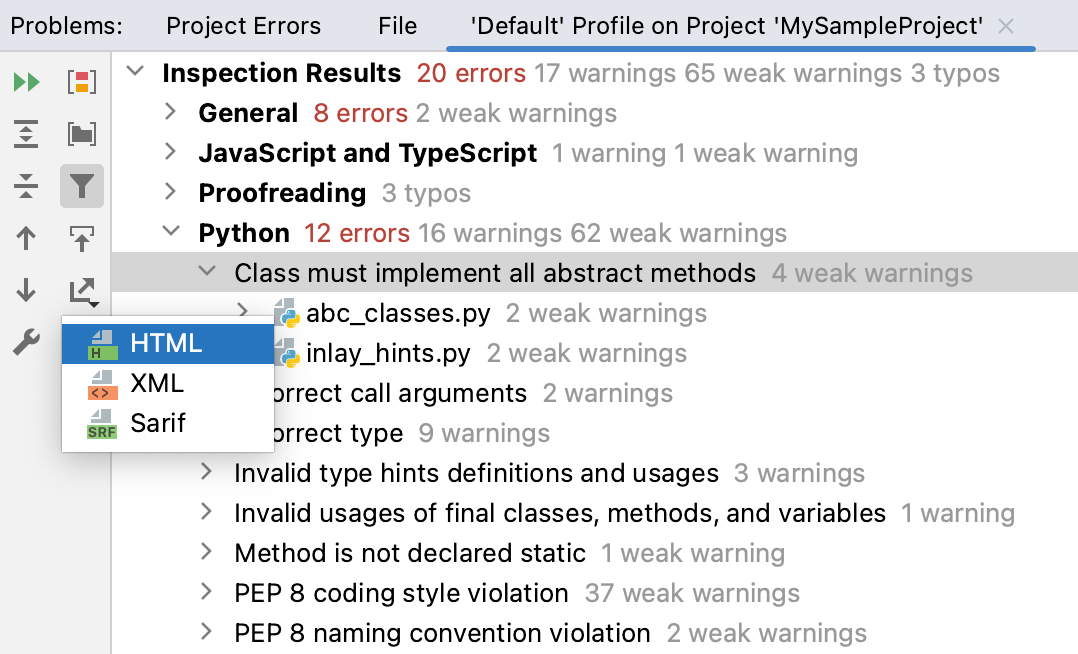Open the export results icon
The image size is (1078, 654).
(x=82, y=290)
